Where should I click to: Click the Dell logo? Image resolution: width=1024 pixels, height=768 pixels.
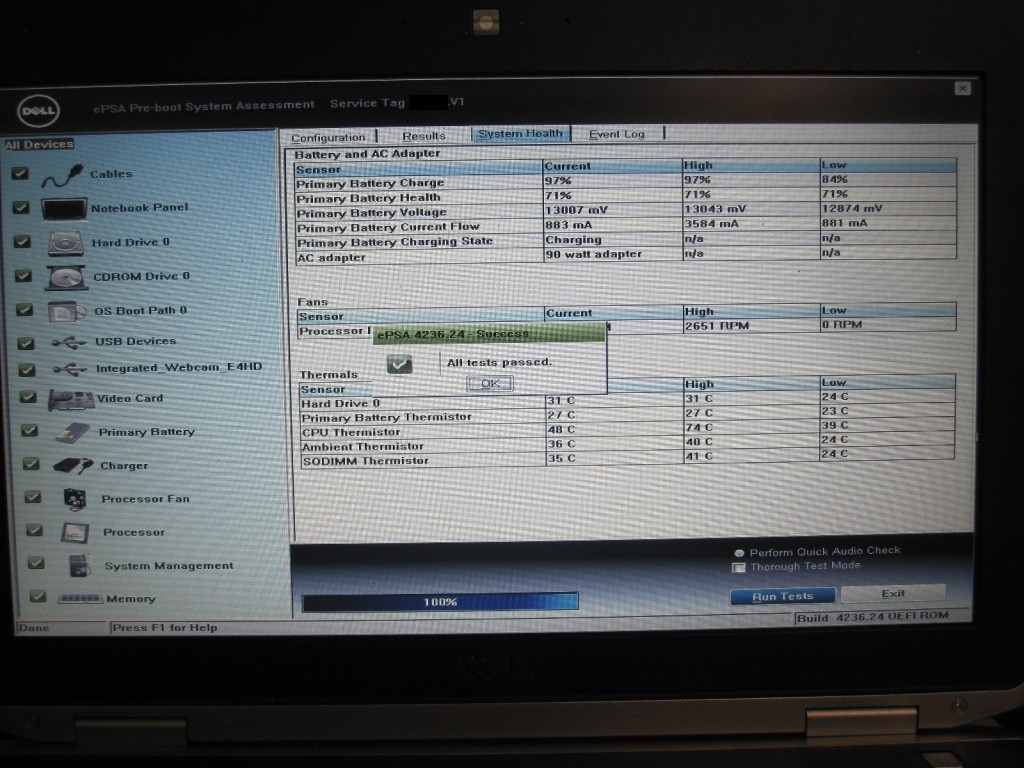[38, 110]
